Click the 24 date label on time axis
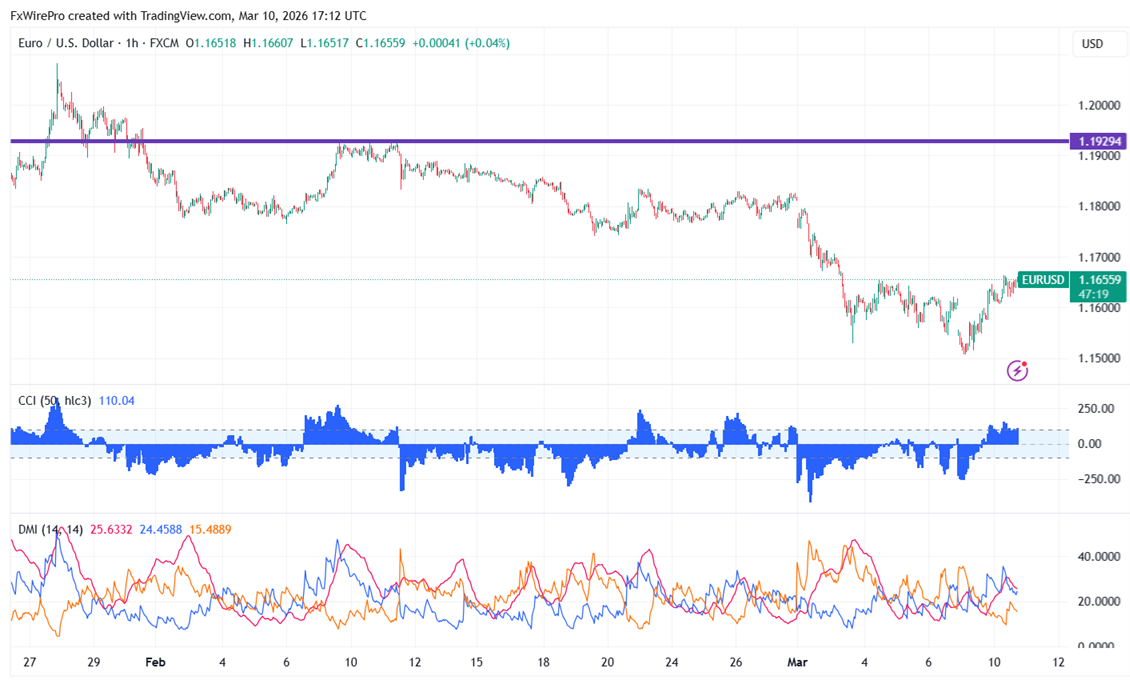This screenshot has height=683, width=1130. 672,662
